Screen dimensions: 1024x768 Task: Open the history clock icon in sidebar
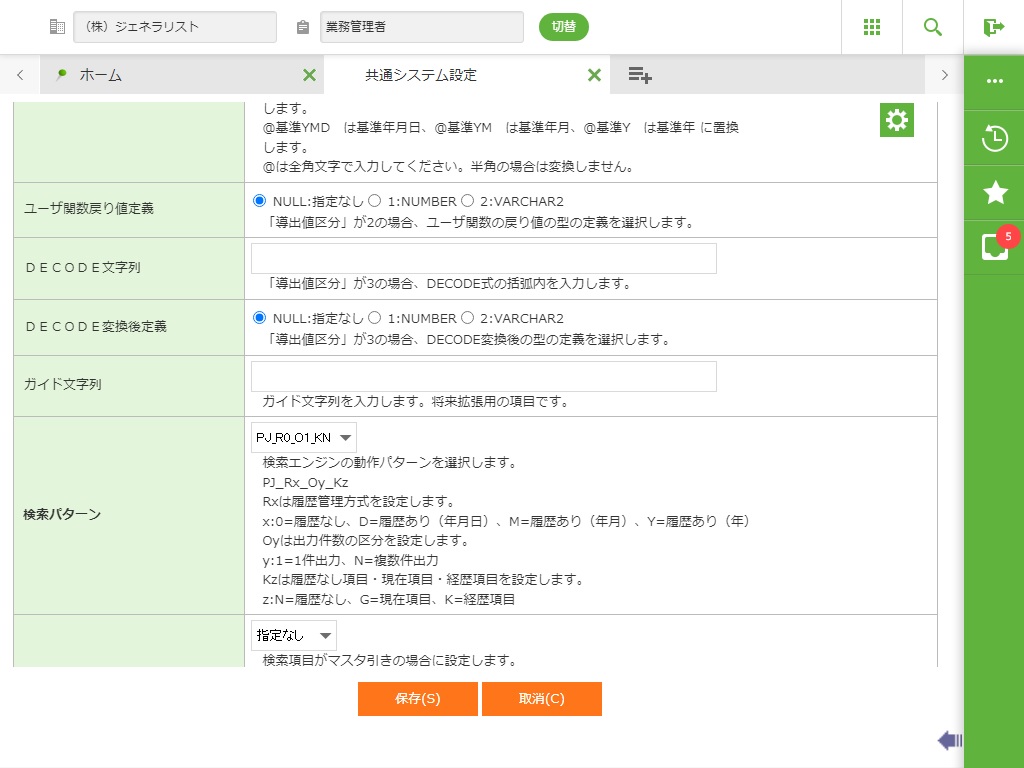[x=994, y=138]
